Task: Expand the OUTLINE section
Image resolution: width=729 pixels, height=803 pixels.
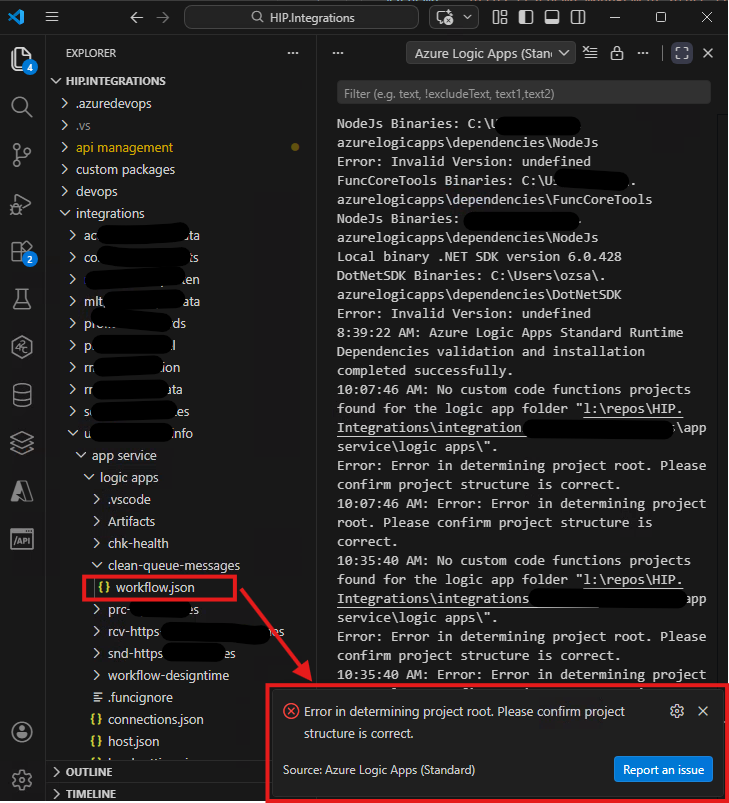Action: tap(89, 772)
